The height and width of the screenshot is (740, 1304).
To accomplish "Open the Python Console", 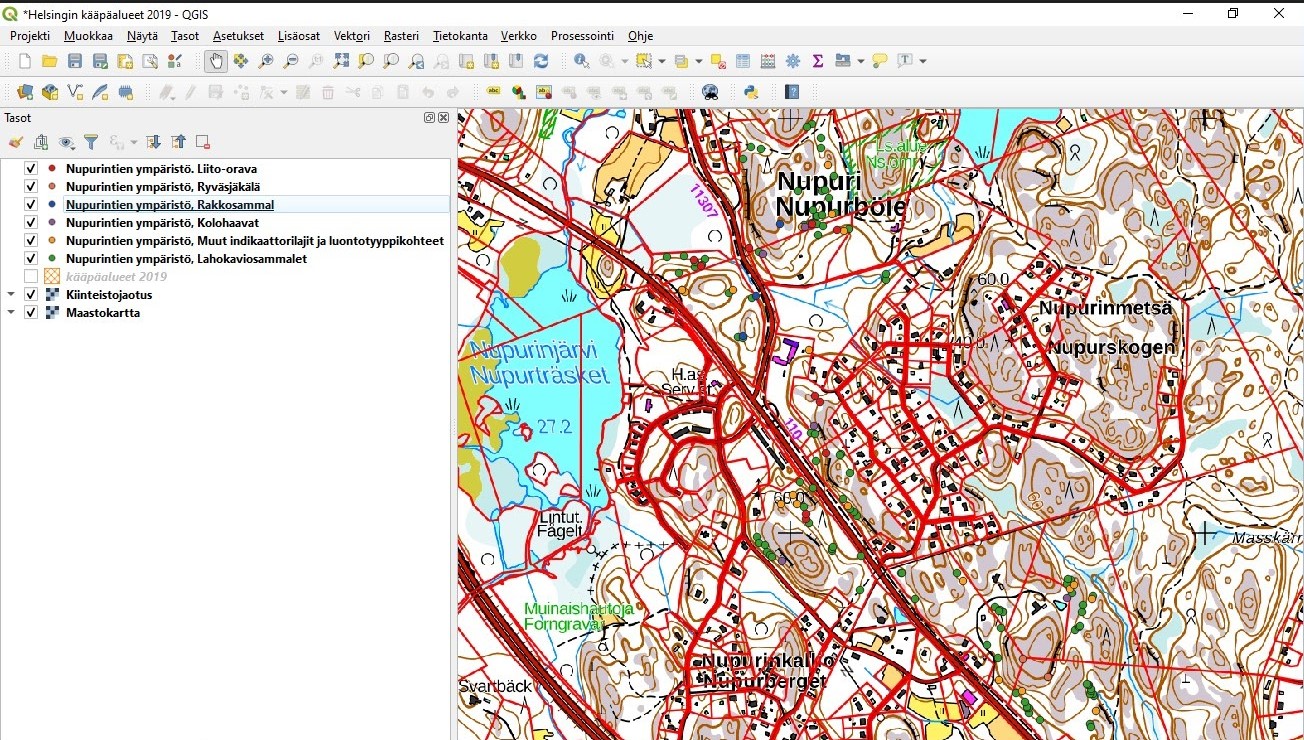I will pos(751,92).
